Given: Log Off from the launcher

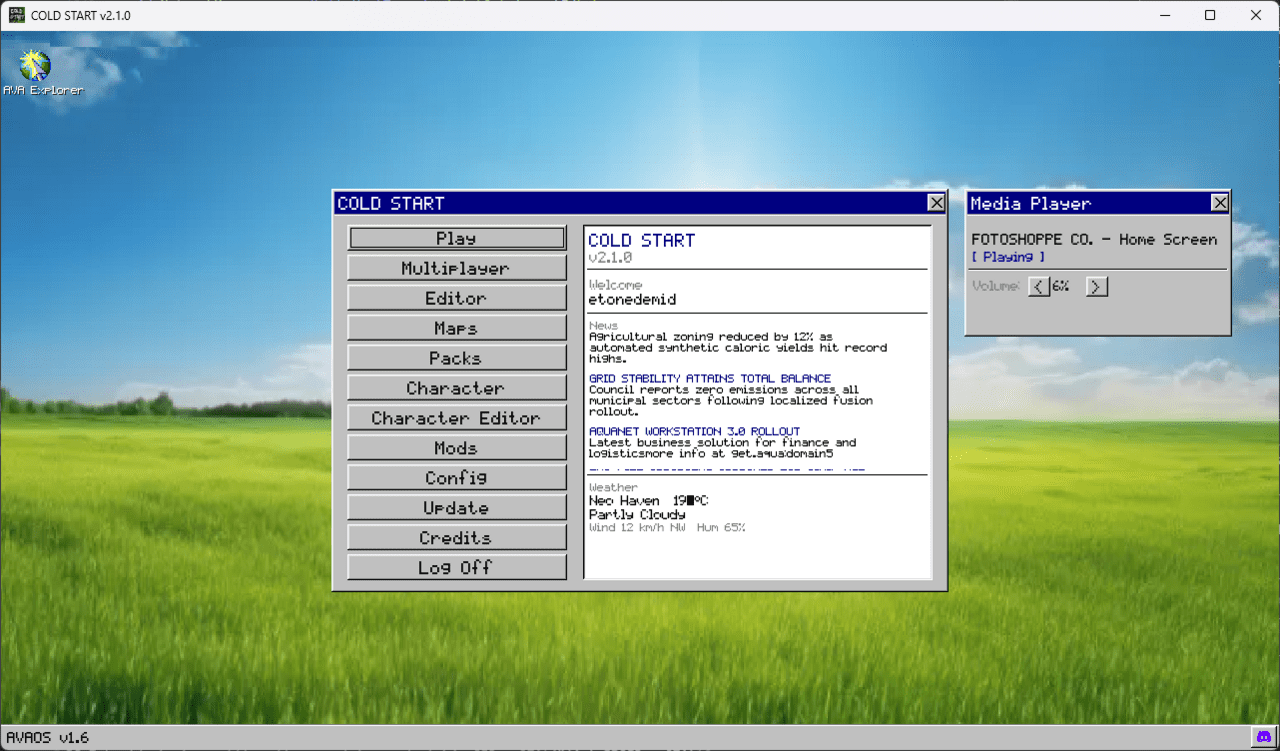Looking at the screenshot, I should 457,567.
